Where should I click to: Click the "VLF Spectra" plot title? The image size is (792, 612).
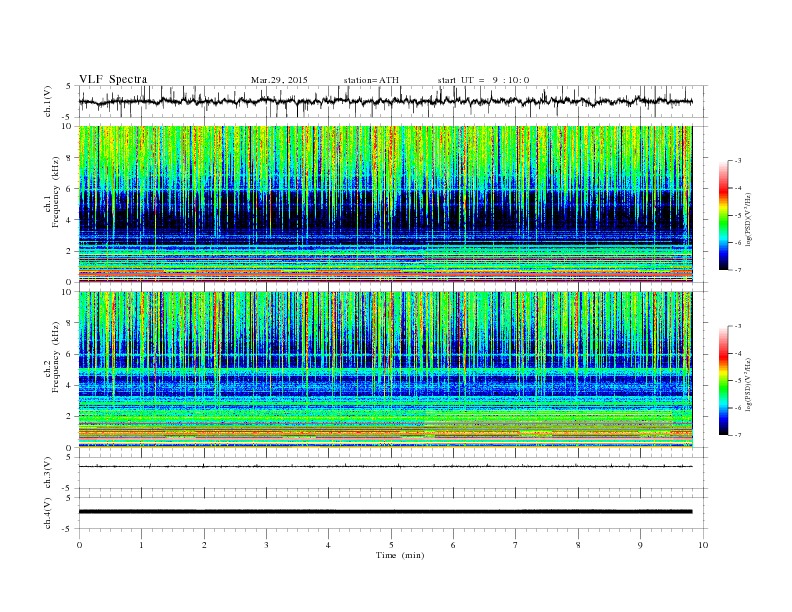pyautogui.click(x=113, y=79)
